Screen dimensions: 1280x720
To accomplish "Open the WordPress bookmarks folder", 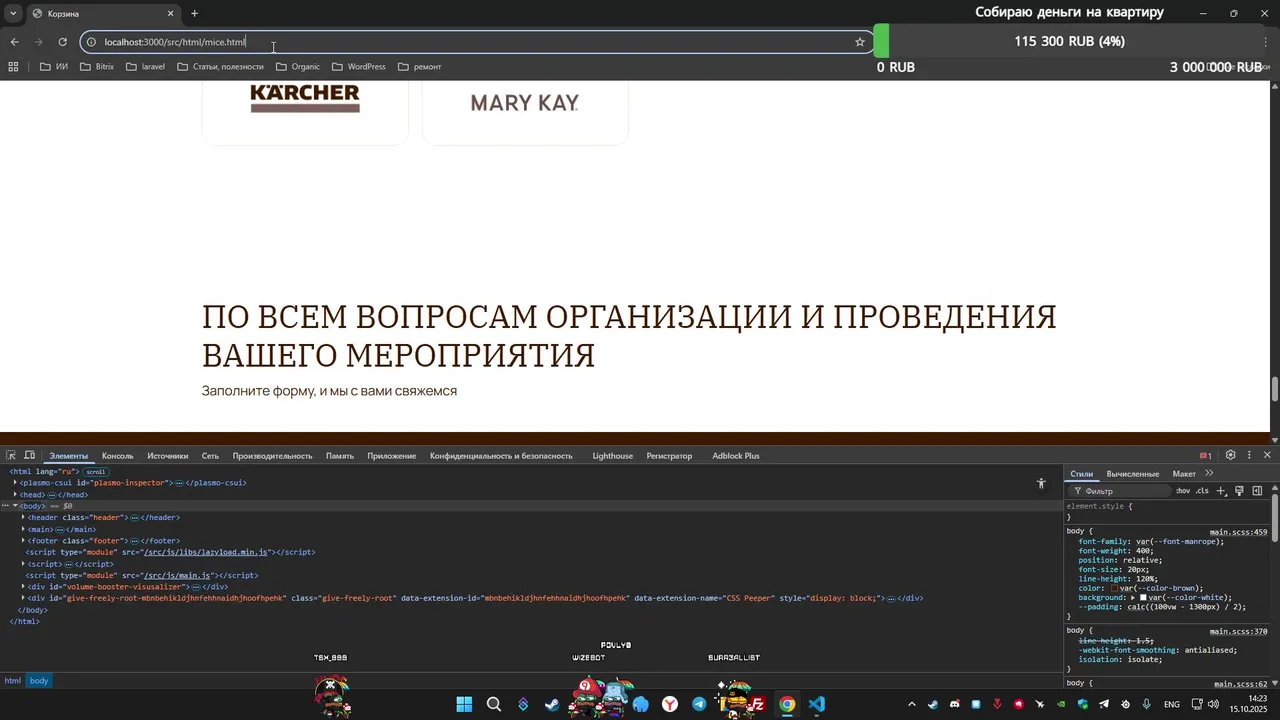I will [358, 67].
